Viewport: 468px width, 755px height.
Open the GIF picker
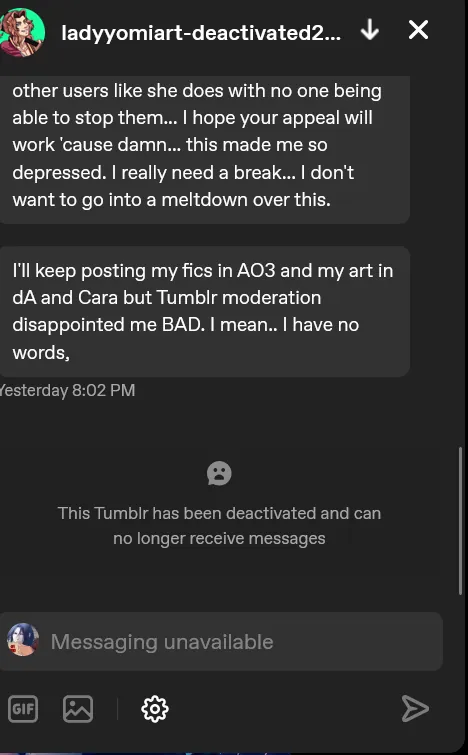[x=23, y=709]
